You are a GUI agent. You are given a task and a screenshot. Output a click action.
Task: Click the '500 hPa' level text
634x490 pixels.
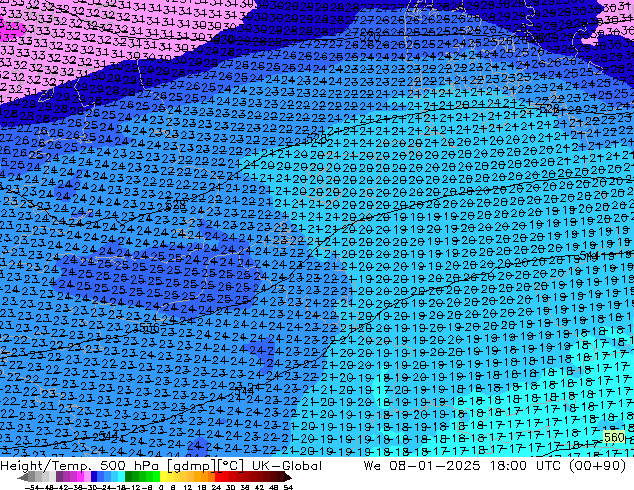point(129,466)
